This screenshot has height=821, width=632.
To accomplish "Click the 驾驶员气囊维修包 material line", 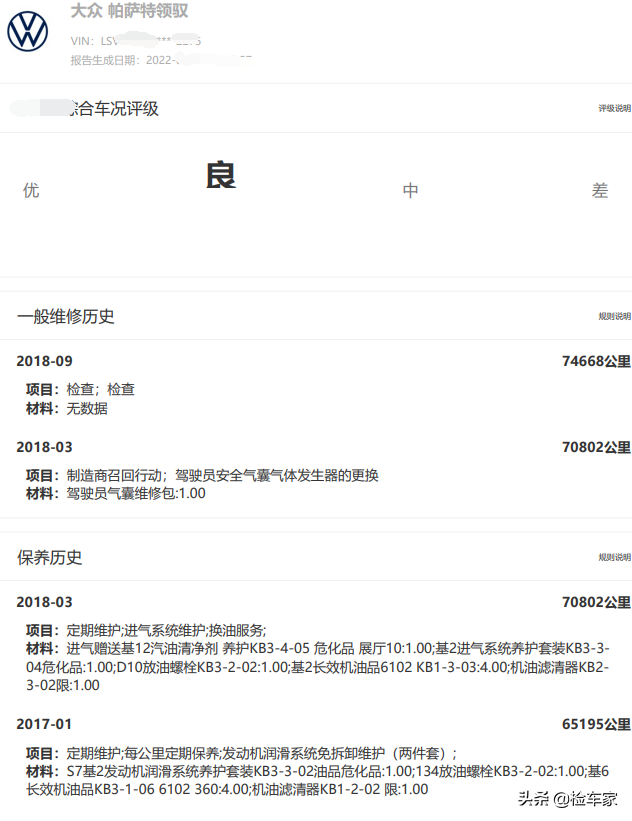I will point(115,493).
